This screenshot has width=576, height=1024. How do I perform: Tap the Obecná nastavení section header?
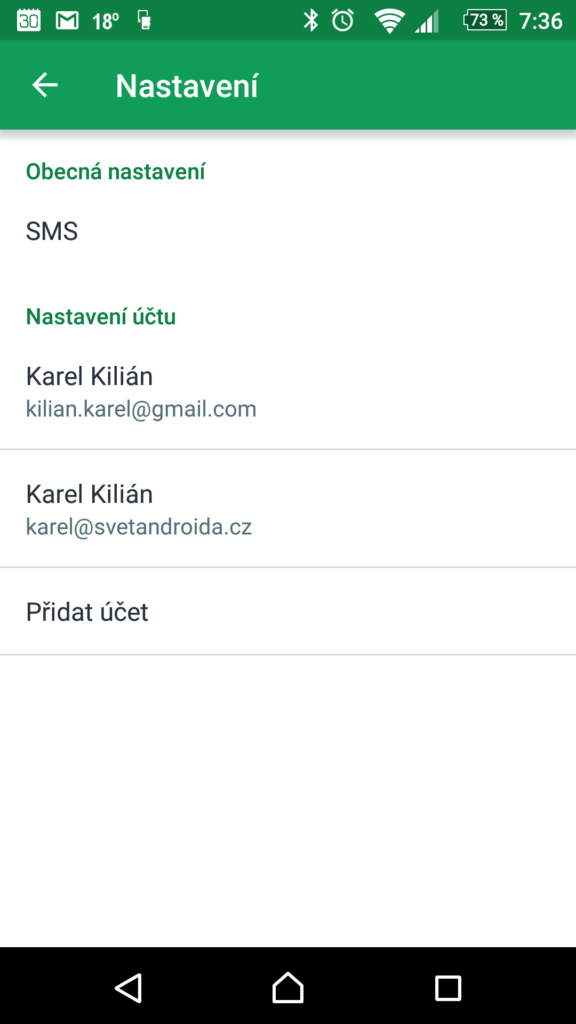pos(116,172)
